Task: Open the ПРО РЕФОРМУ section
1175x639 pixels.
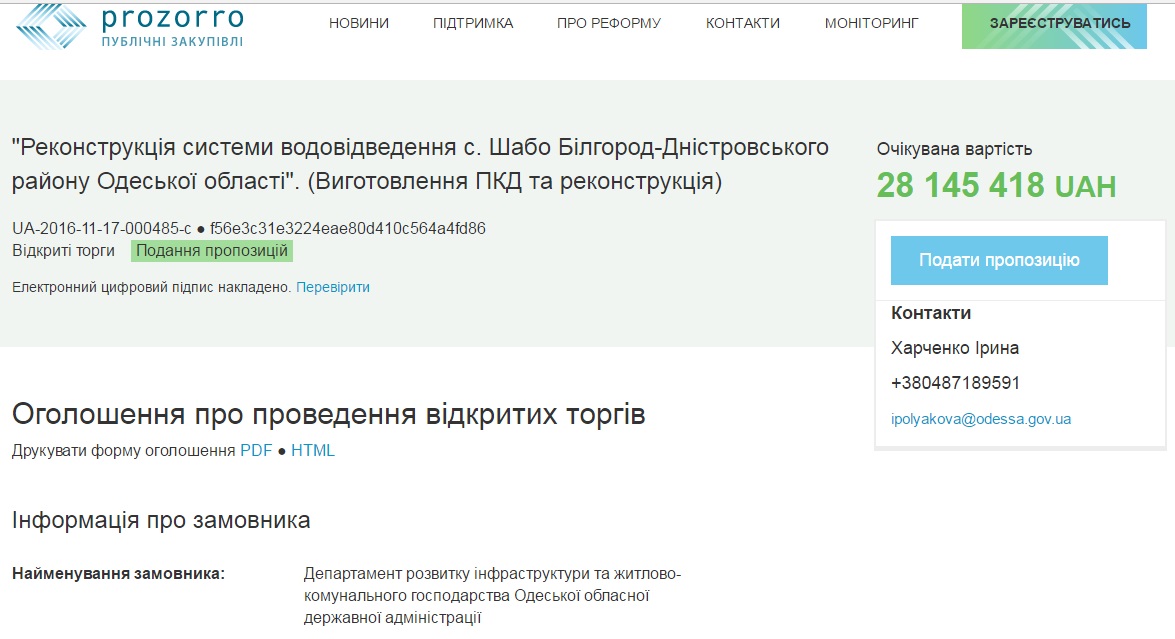Action: point(609,23)
